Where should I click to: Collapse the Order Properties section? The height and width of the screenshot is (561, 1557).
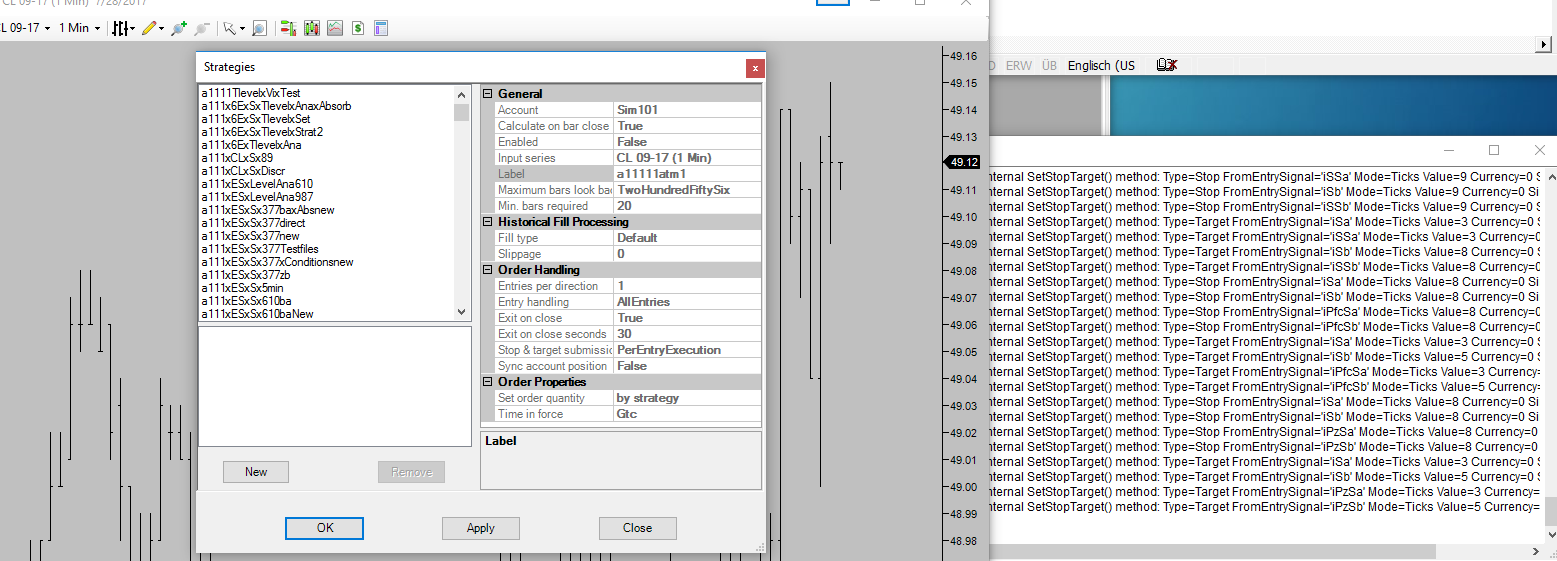(x=488, y=382)
